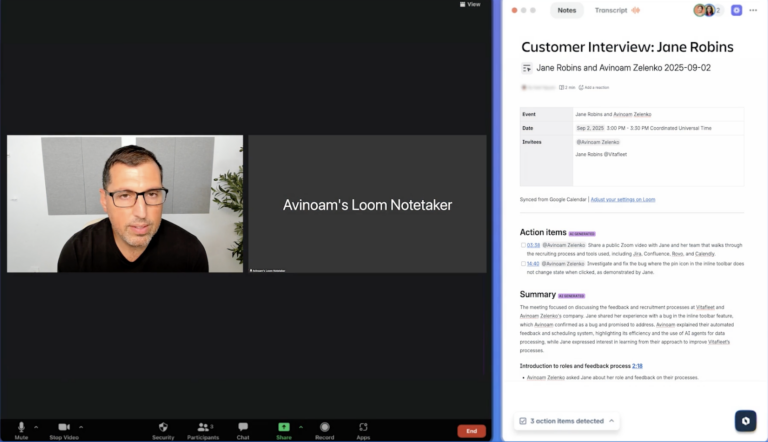Open the Zoom Chat panel
This screenshot has height=442, width=768.
(x=243, y=427)
